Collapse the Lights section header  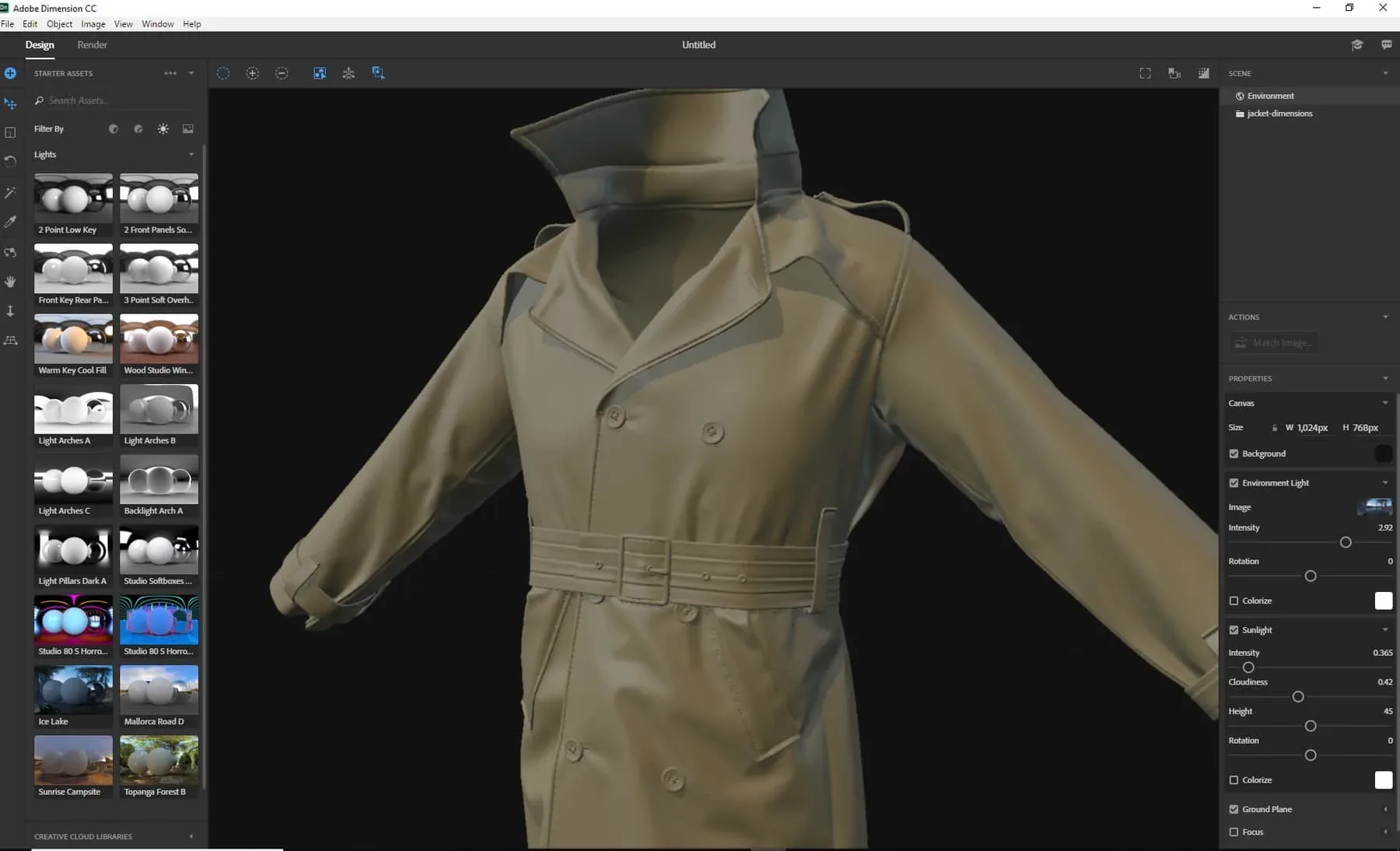[x=191, y=154]
